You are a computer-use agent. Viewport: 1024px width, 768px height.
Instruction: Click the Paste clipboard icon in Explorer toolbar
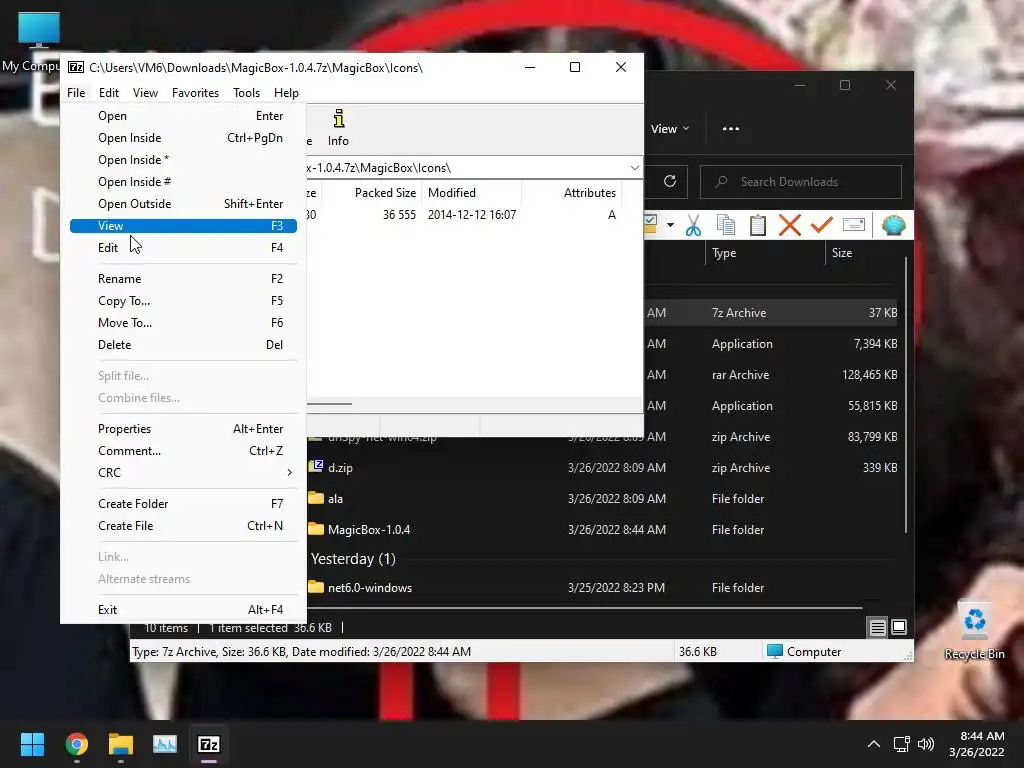(758, 225)
